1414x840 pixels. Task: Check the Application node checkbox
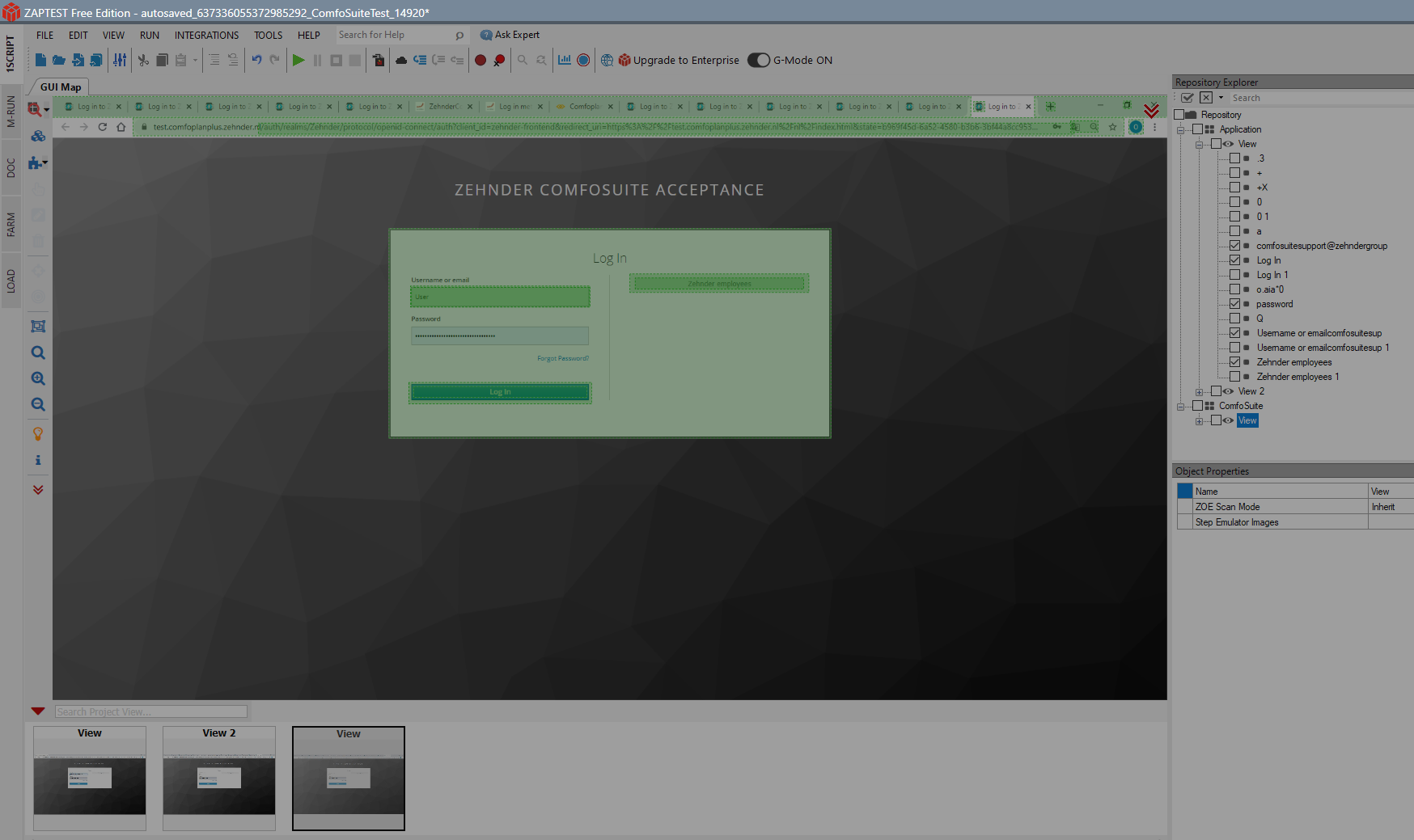click(1197, 129)
